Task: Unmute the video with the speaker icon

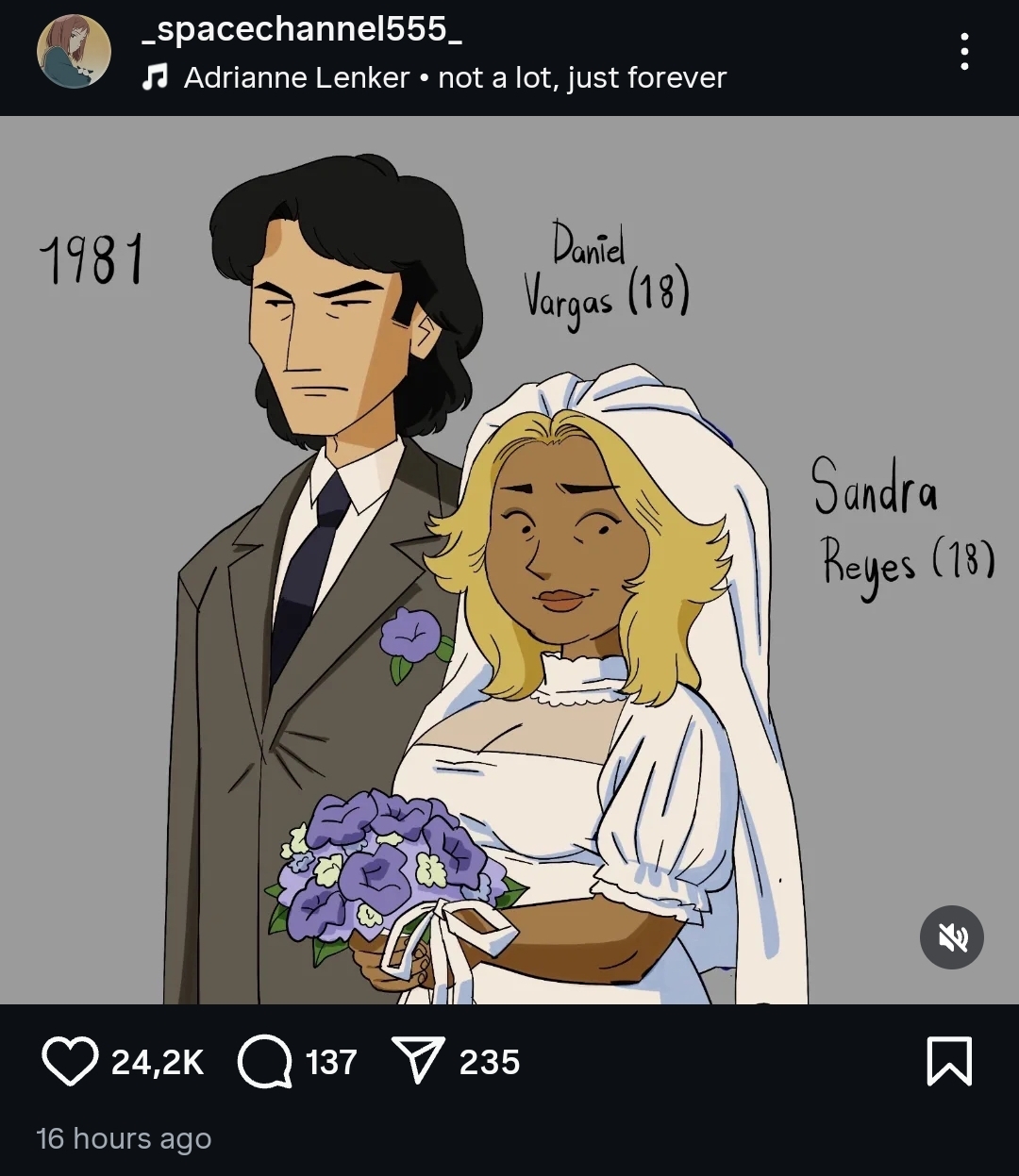Action: pos(952,937)
